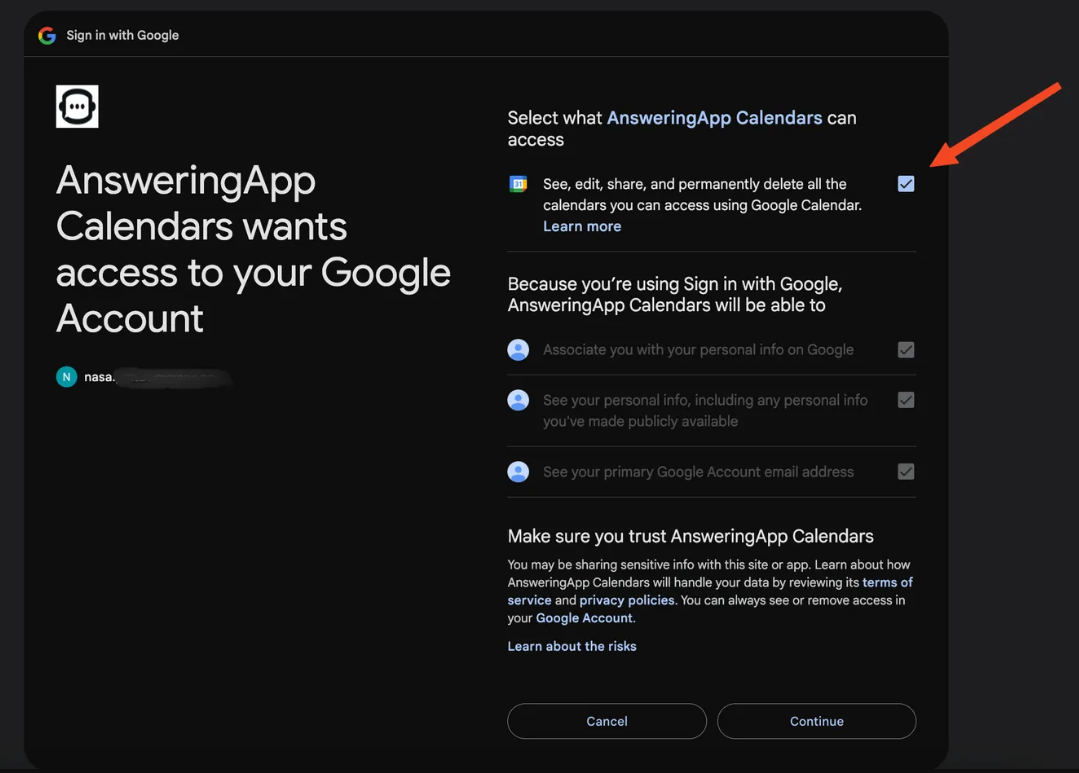Open Learn more link under calendar permission
The width and height of the screenshot is (1079, 773).
pyautogui.click(x=582, y=226)
